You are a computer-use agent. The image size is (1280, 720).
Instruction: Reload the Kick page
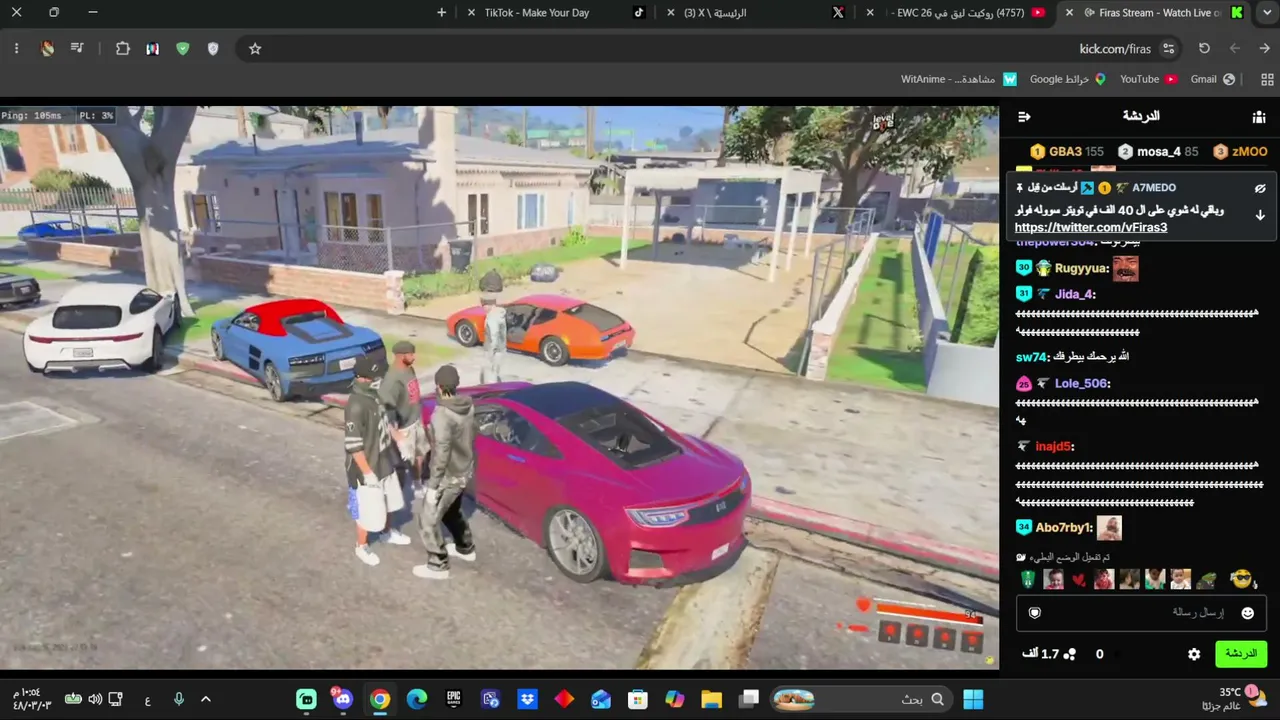(x=1204, y=48)
